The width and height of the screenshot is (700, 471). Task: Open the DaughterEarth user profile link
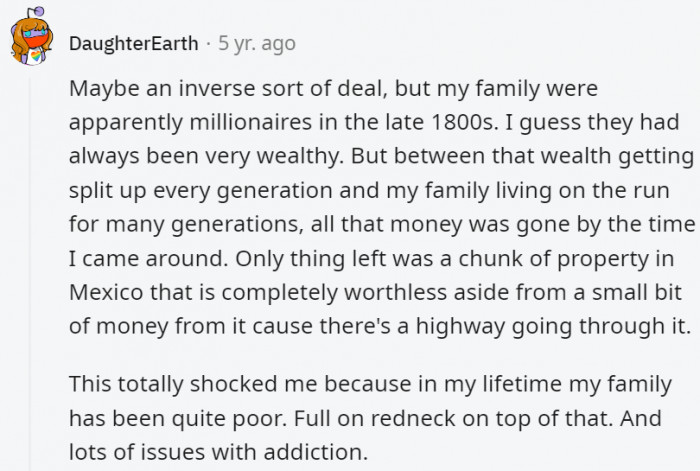tap(133, 44)
